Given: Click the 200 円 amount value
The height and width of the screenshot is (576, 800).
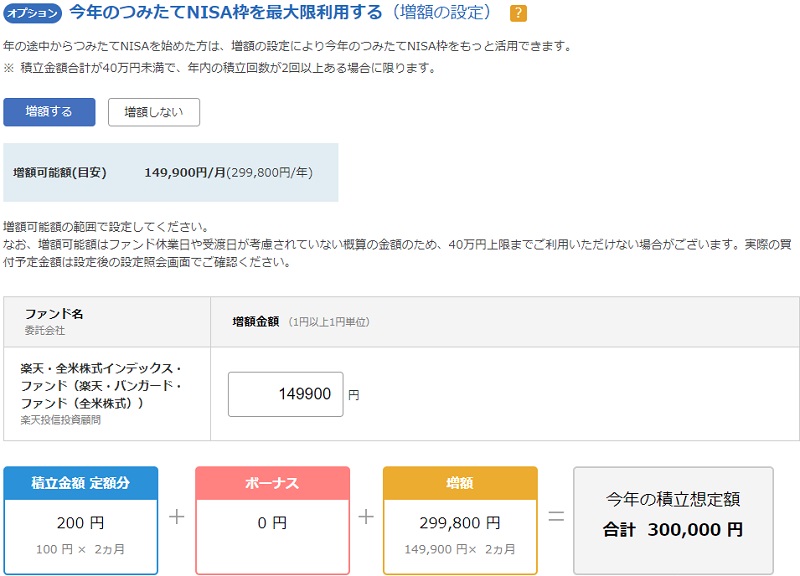Looking at the screenshot, I should coord(81,522).
